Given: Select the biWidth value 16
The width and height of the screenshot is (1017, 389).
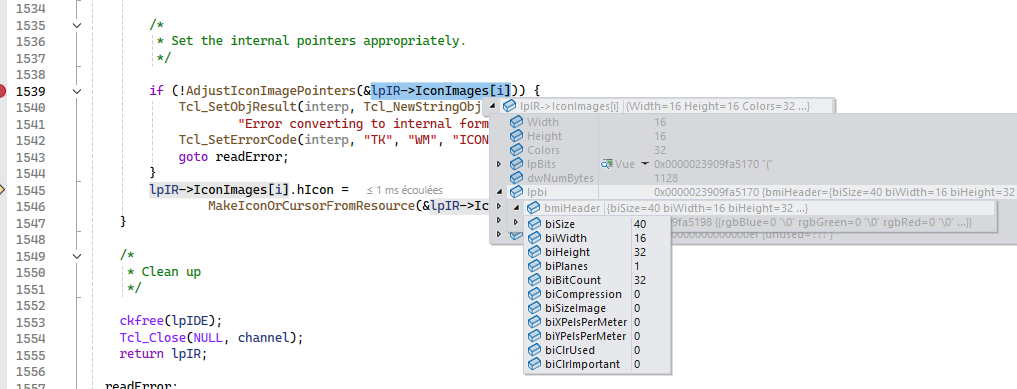Looking at the screenshot, I should [x=640, y=238].
